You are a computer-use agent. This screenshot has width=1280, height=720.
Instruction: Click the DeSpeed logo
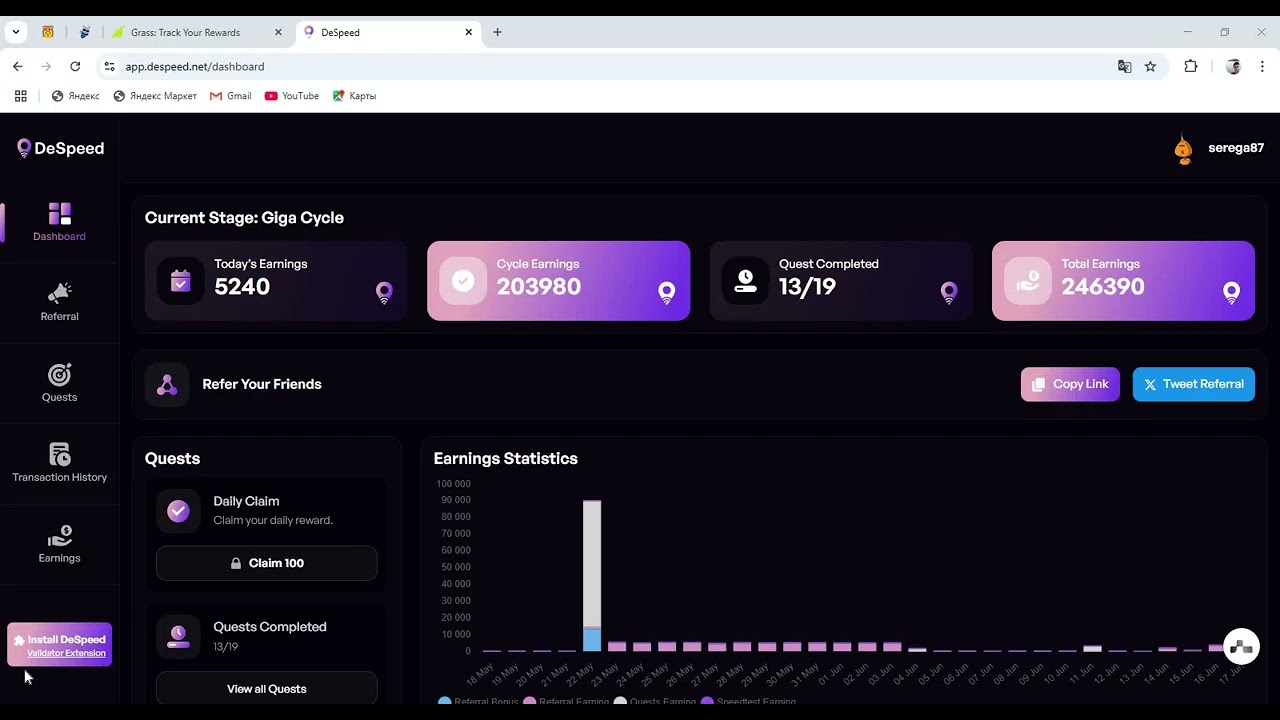point(60,148)
